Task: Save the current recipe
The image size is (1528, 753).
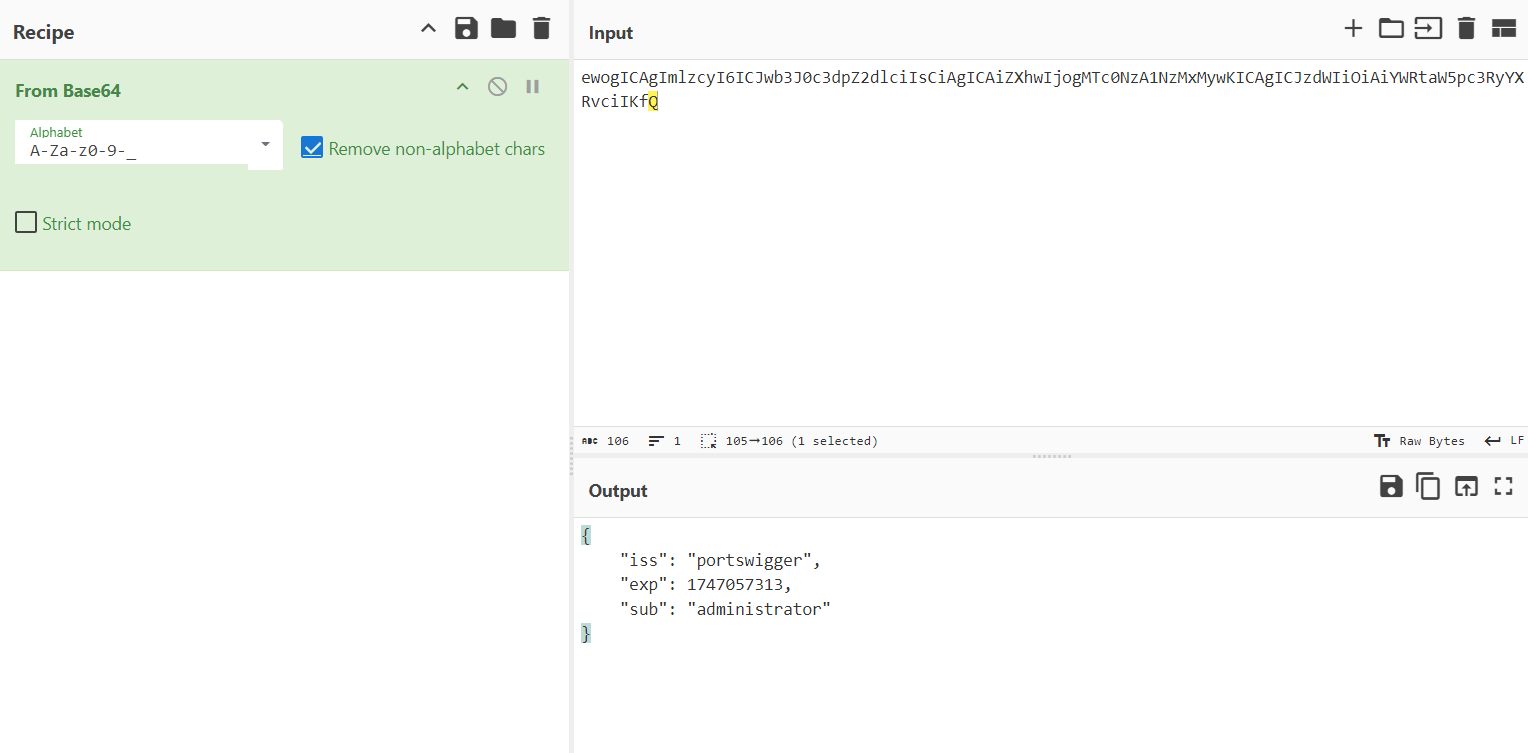Action: click(466, 29)
